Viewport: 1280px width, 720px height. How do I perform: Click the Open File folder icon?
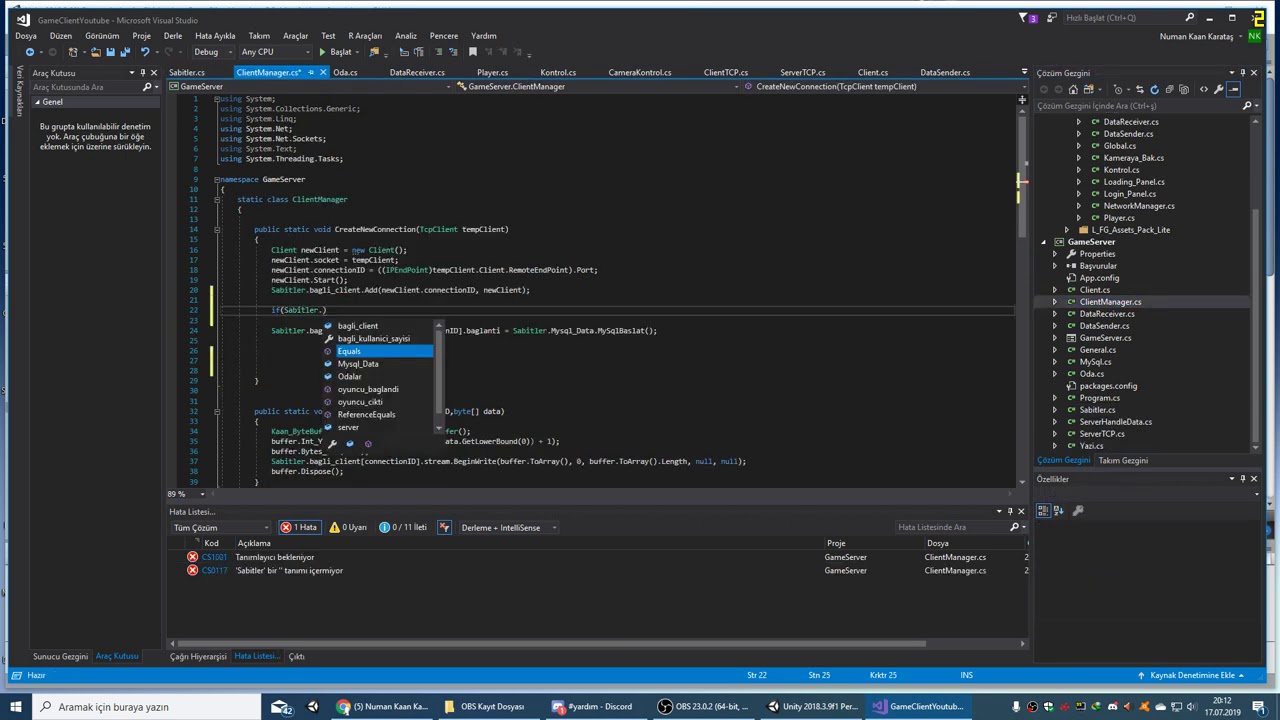96,52
